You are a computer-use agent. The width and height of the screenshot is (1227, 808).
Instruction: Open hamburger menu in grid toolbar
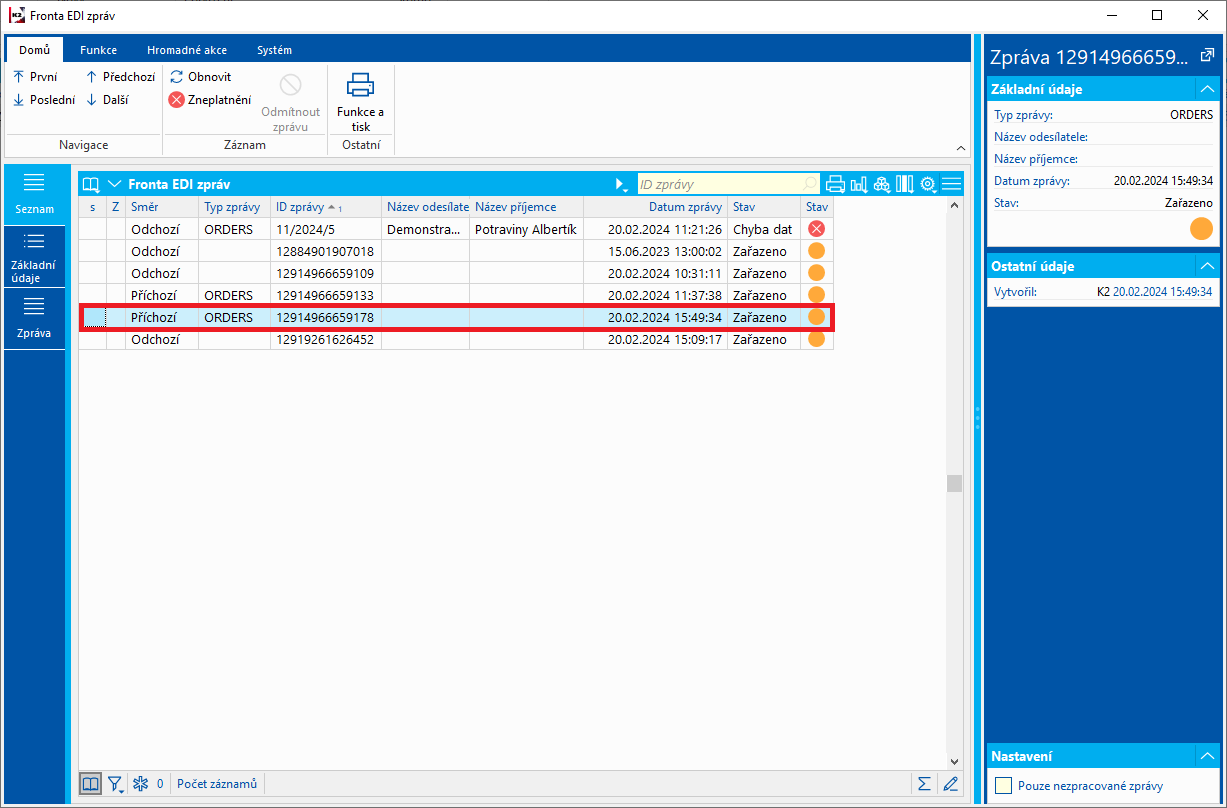tap(951, 184)
